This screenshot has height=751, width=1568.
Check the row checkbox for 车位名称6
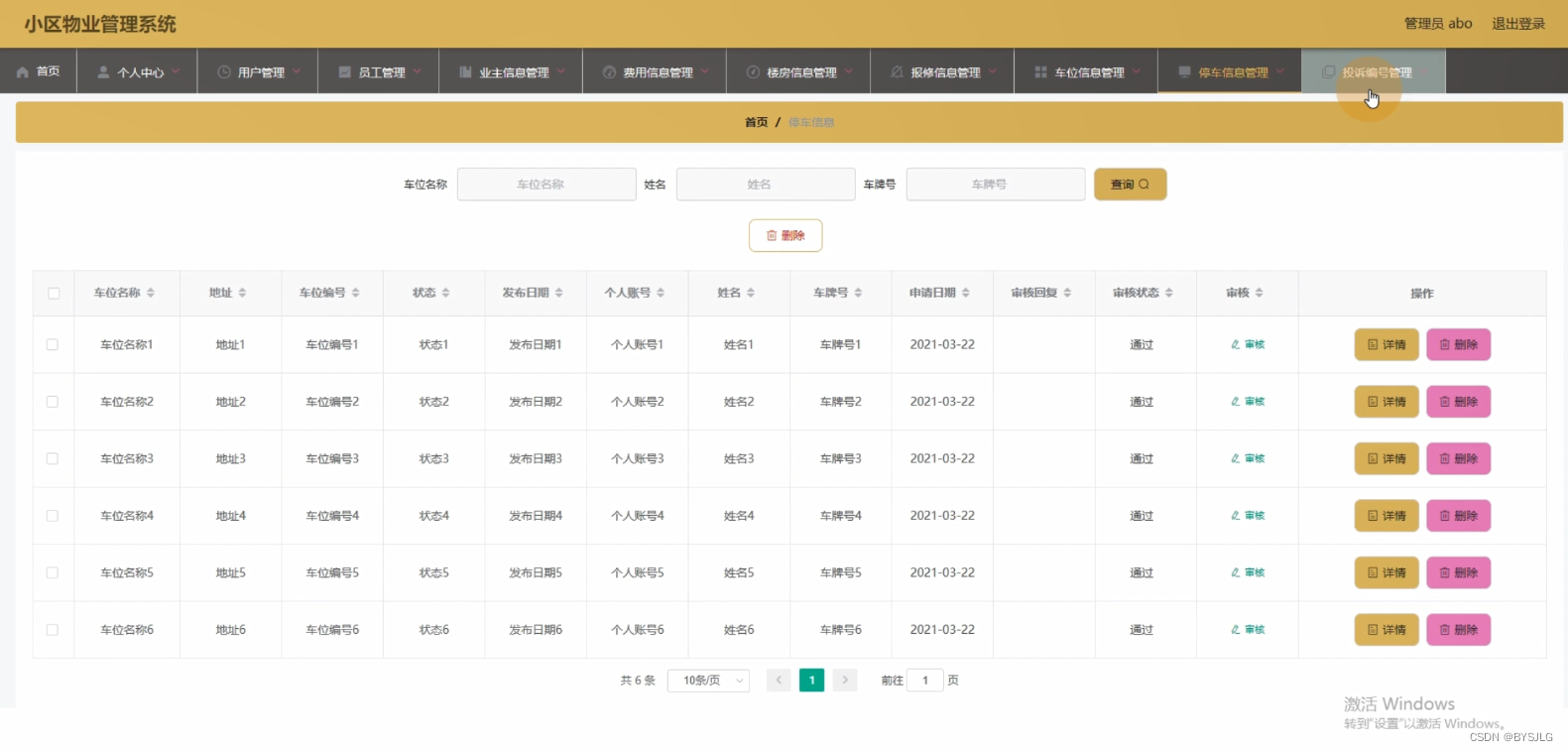point(53,630)
